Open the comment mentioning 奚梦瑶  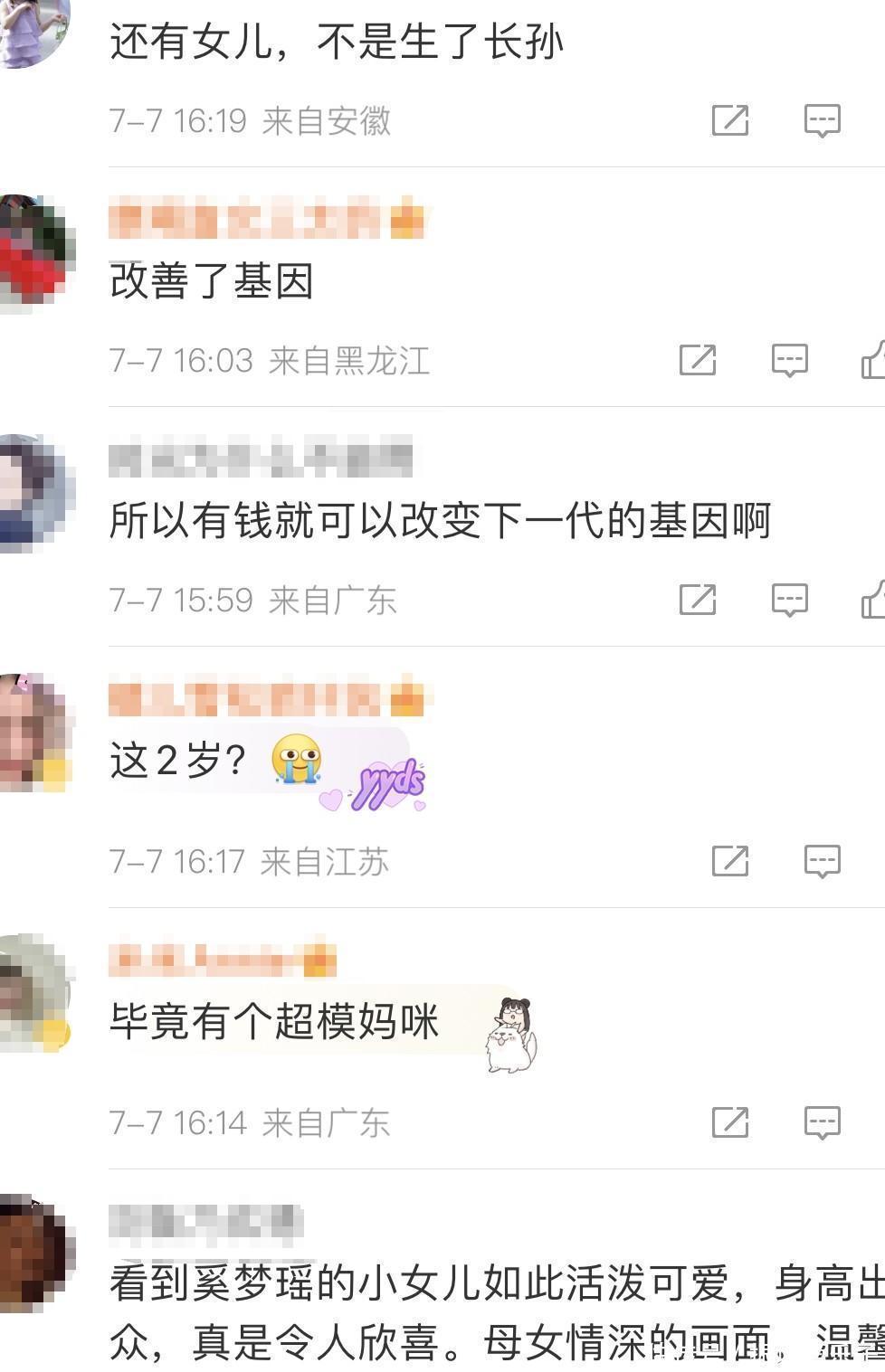coord(497,1311)
